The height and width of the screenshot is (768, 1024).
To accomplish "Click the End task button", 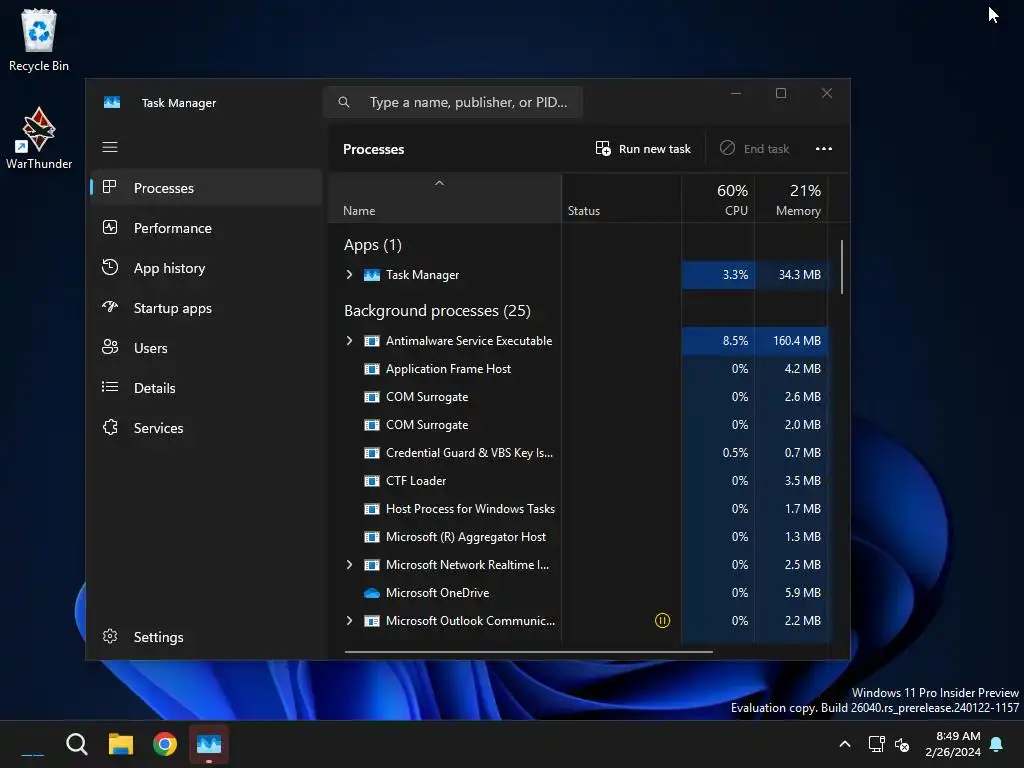I will tap(754, 149).
